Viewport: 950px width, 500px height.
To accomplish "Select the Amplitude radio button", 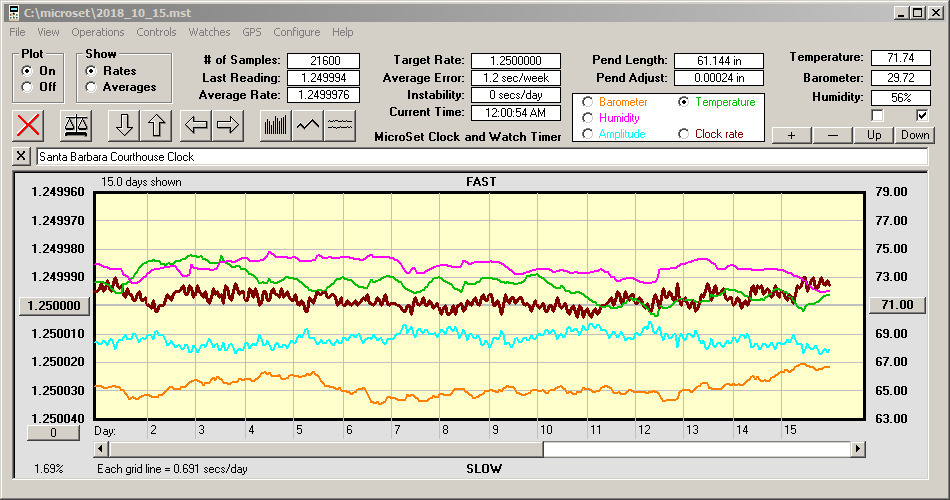I will (587, 134).
